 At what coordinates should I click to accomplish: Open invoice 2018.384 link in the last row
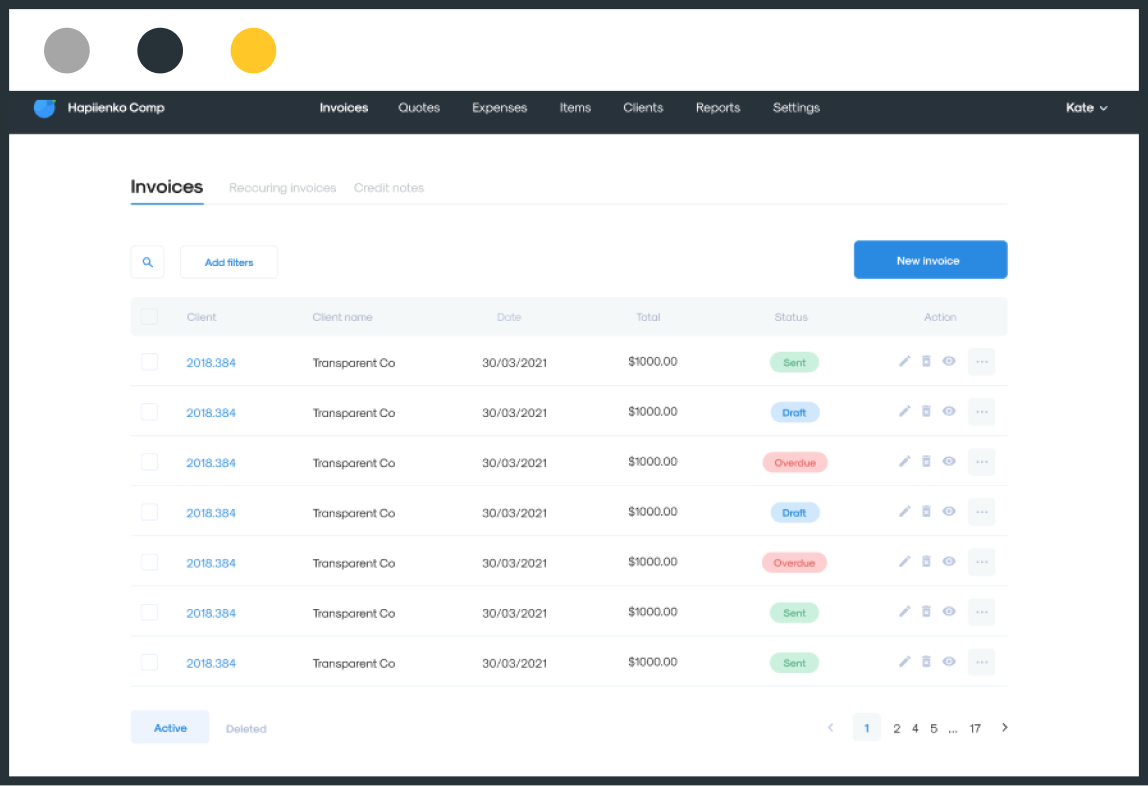211,663
